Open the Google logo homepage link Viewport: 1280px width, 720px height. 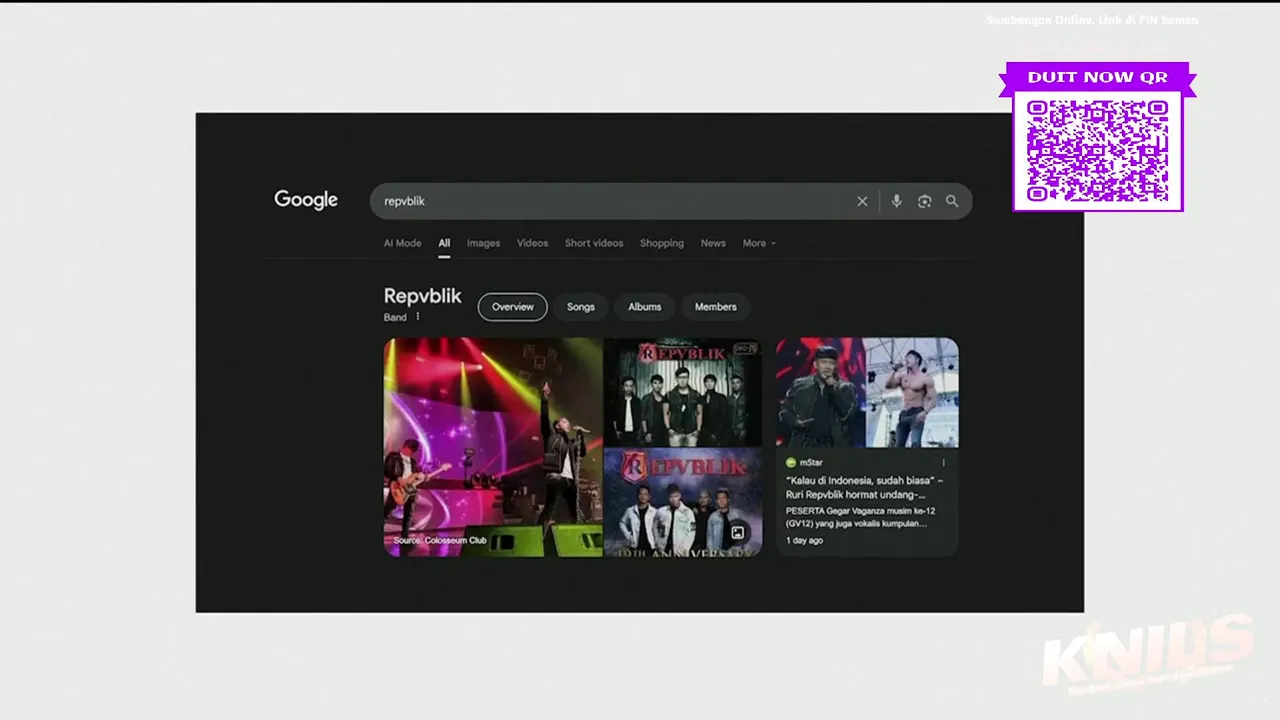pos(306,200)
